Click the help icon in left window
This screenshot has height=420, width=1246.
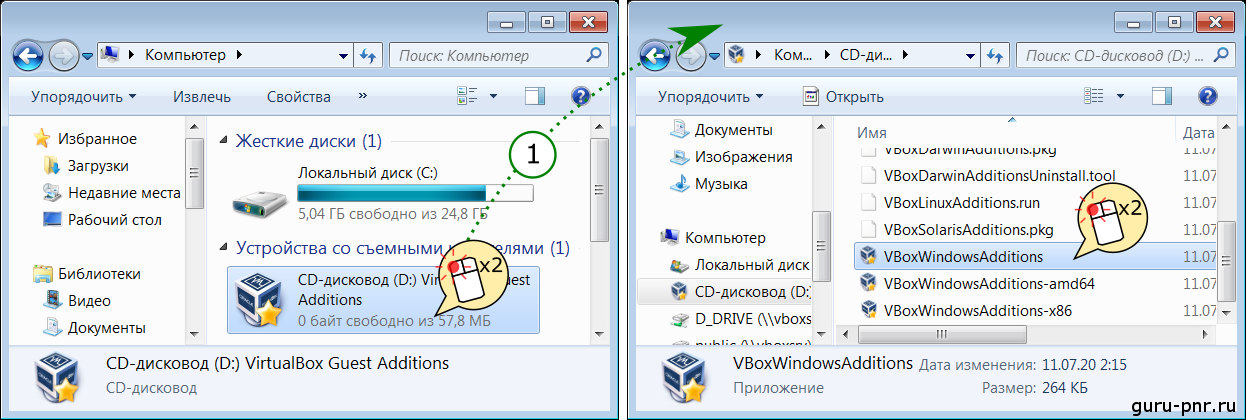point(581,97)
